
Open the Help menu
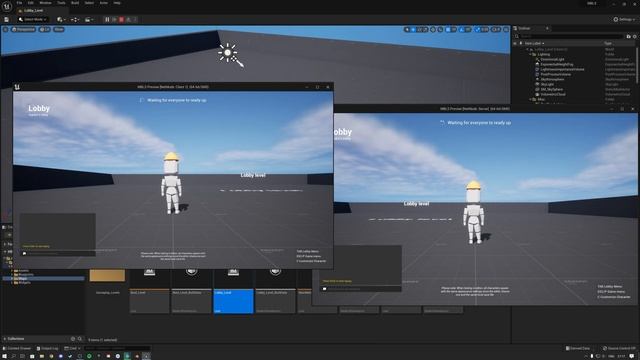pyautogui.click(x=117, y=3)
